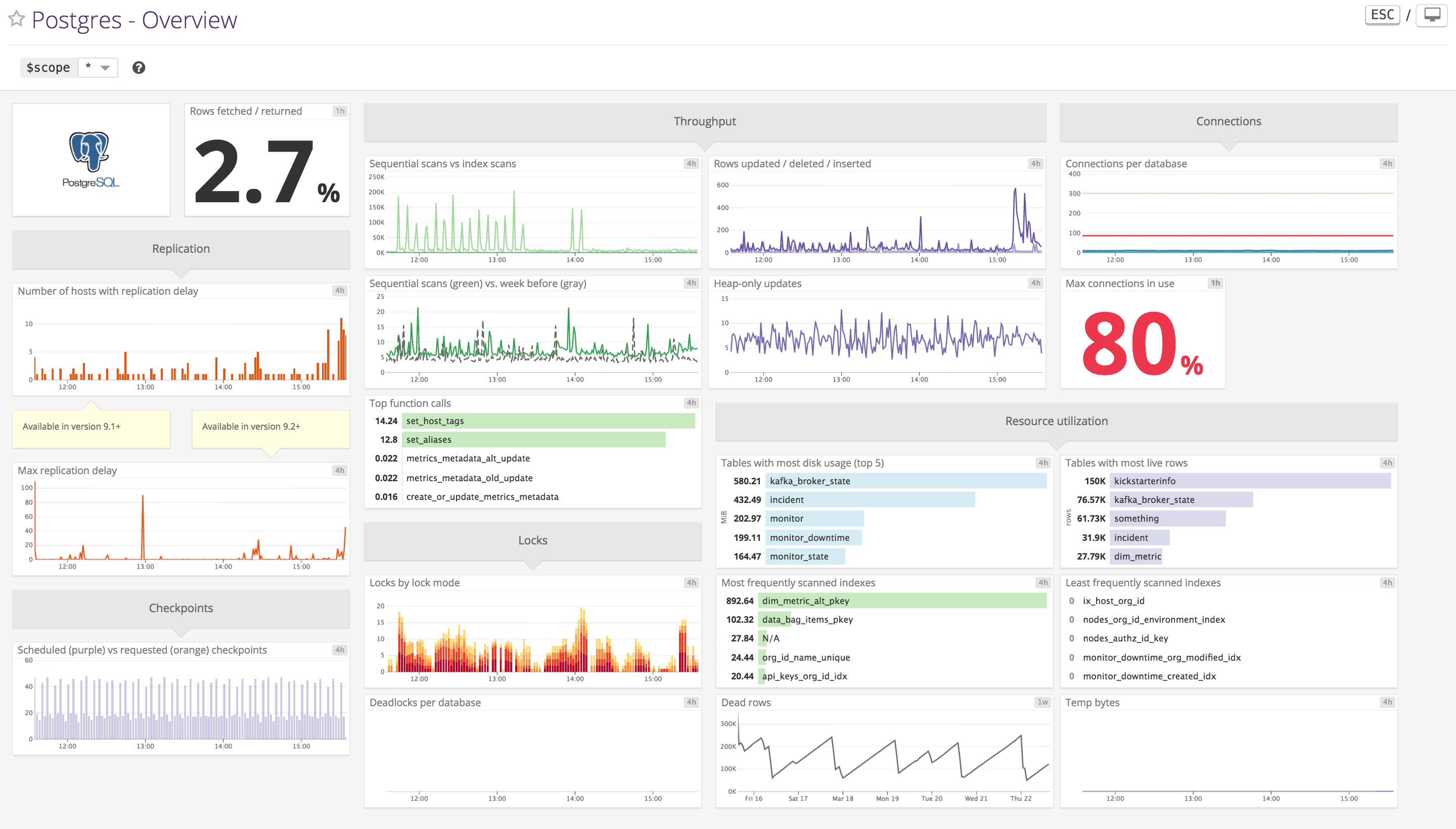Open the $scope template variable dropdown
The height and width of the screenshot is (829, 1456).
[98, 67]
